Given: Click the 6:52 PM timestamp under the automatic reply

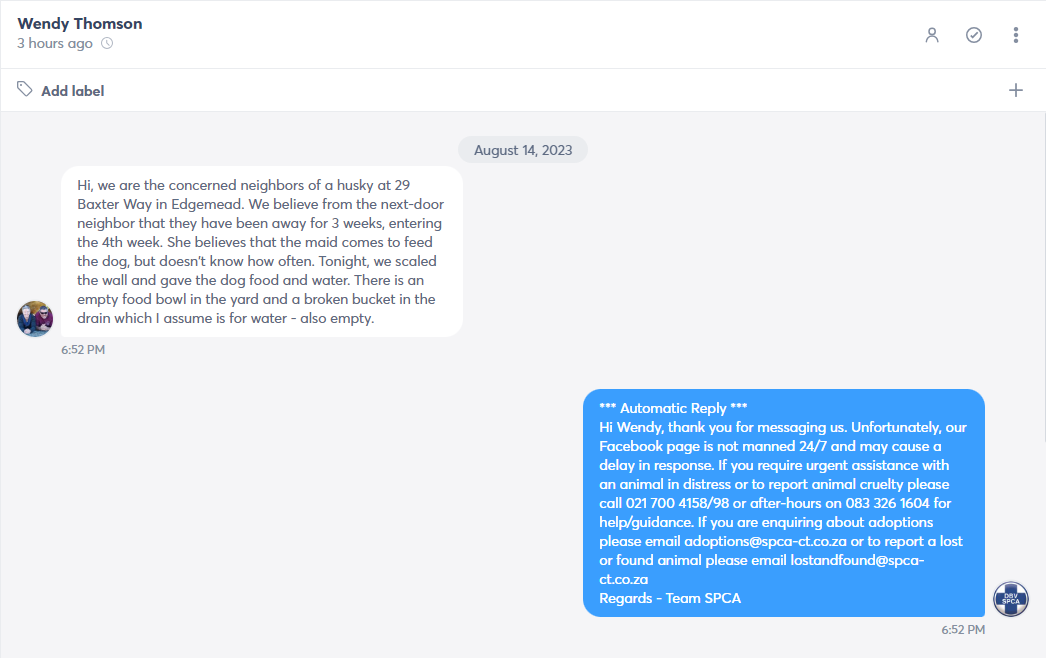Looking at the screenshot, I should point(963,629).
